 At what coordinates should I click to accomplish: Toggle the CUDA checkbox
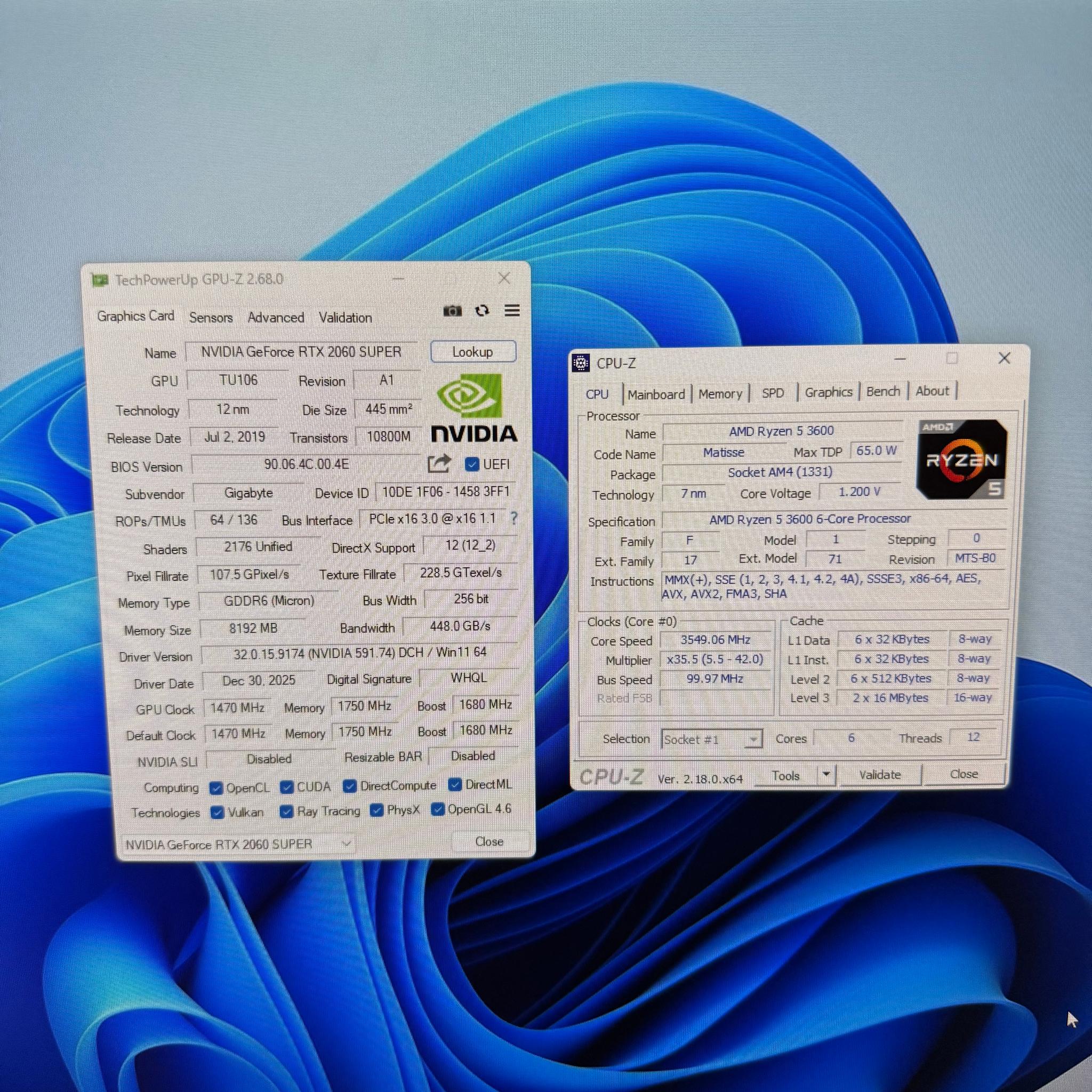click(286, 787)
